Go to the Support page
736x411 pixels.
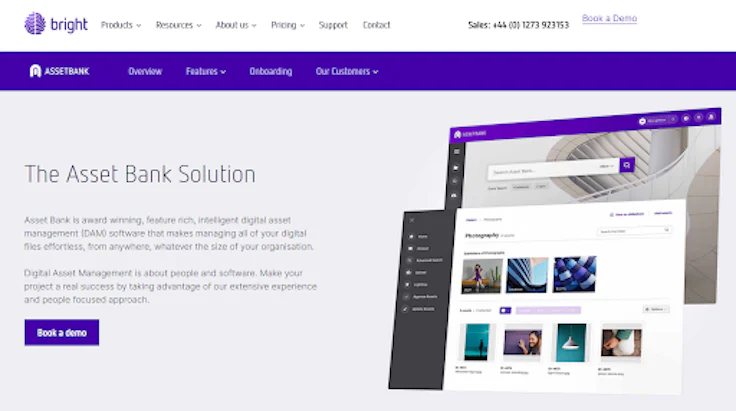click(x=333, y=25)
